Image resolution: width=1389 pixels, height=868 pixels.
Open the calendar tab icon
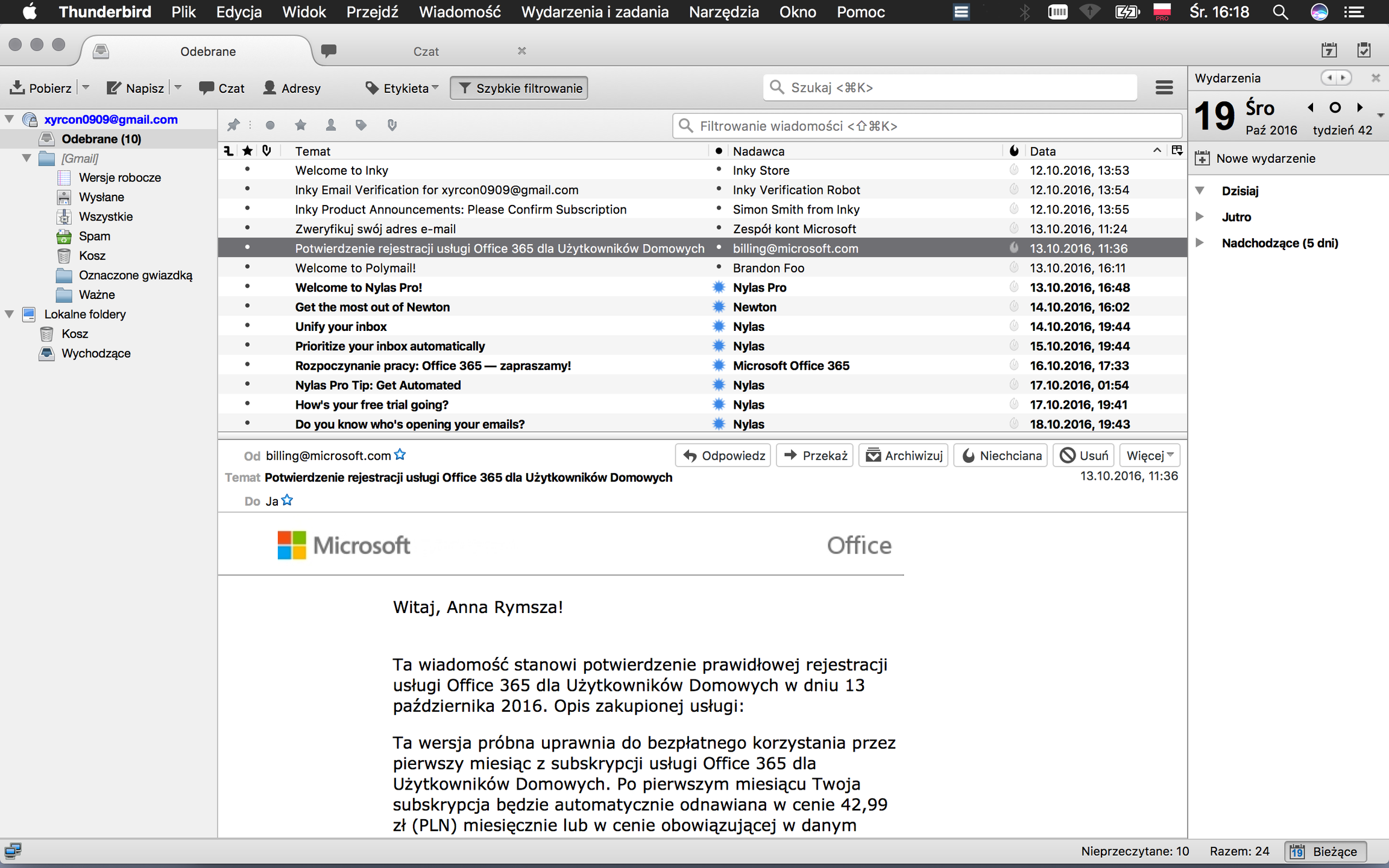[x=1329, y=51]
